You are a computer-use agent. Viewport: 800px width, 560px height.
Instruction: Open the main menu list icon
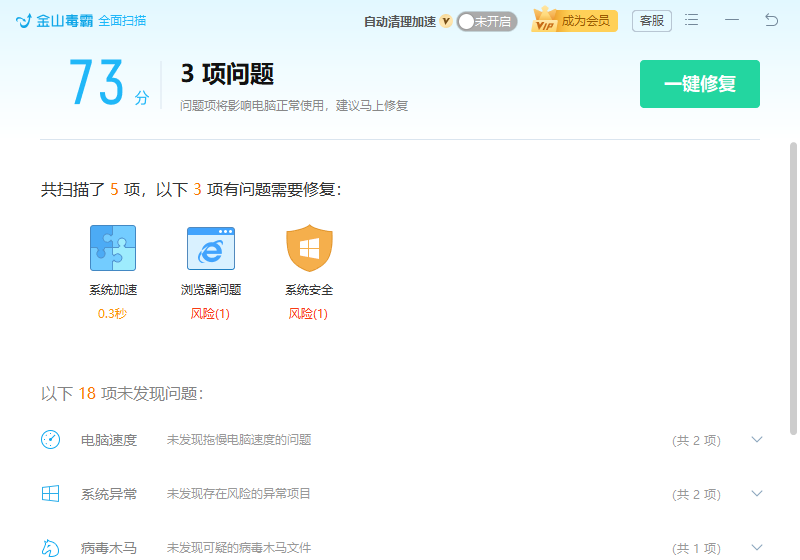pyautogui.click(x=691, y=20)
